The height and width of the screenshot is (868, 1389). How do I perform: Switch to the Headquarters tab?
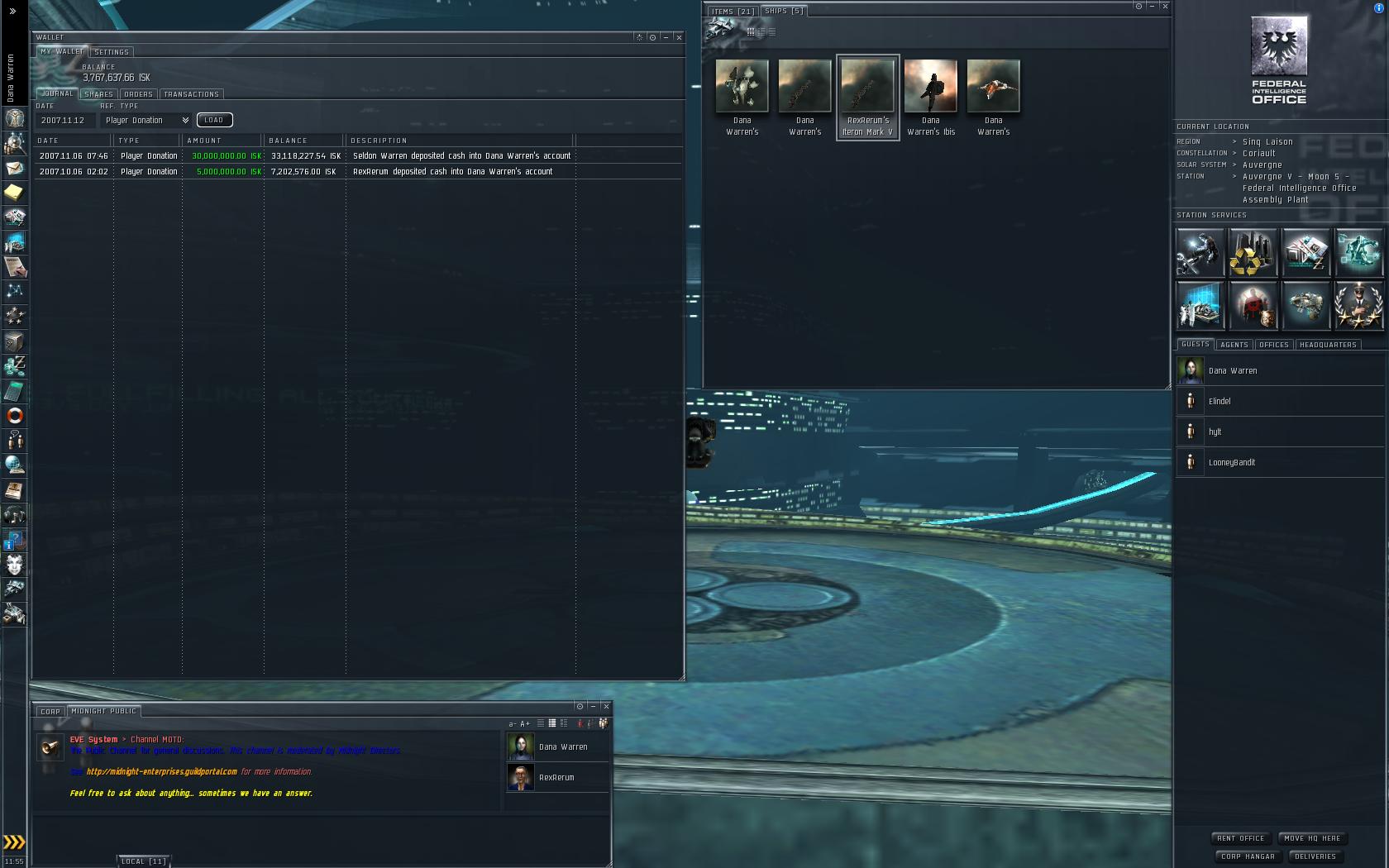[x=1328, y=345]
